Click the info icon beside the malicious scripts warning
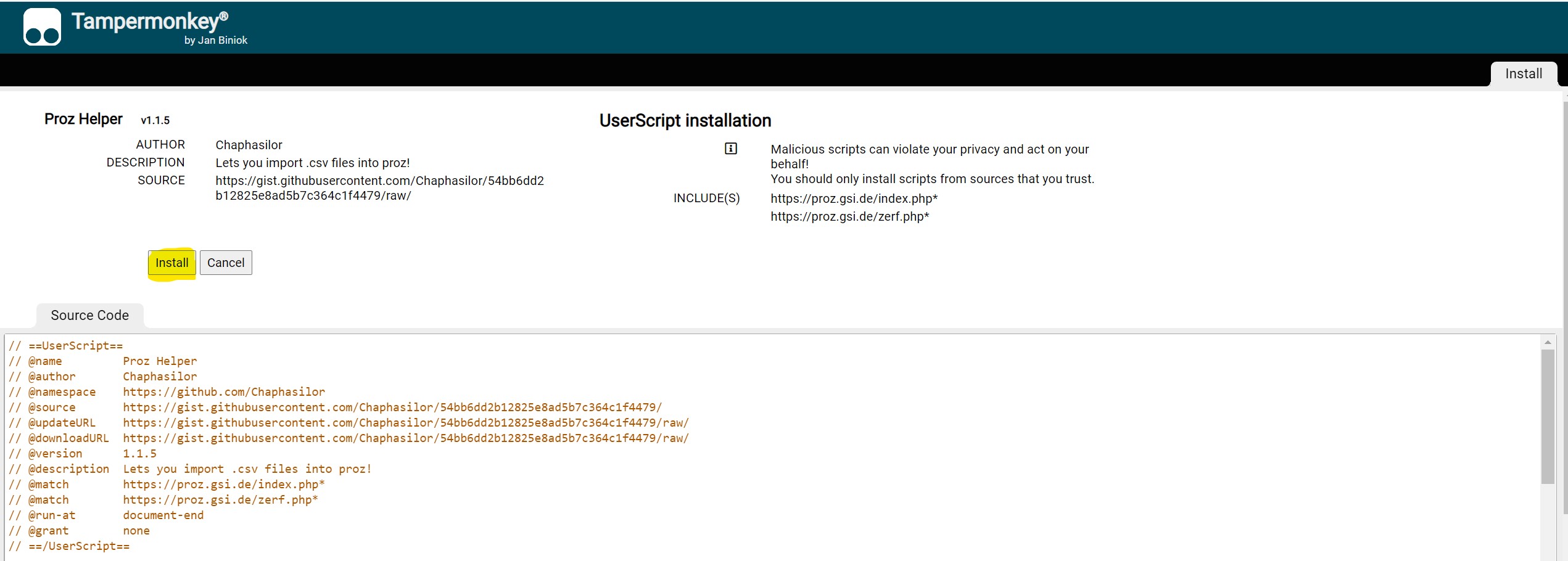 tap(730, 149)
